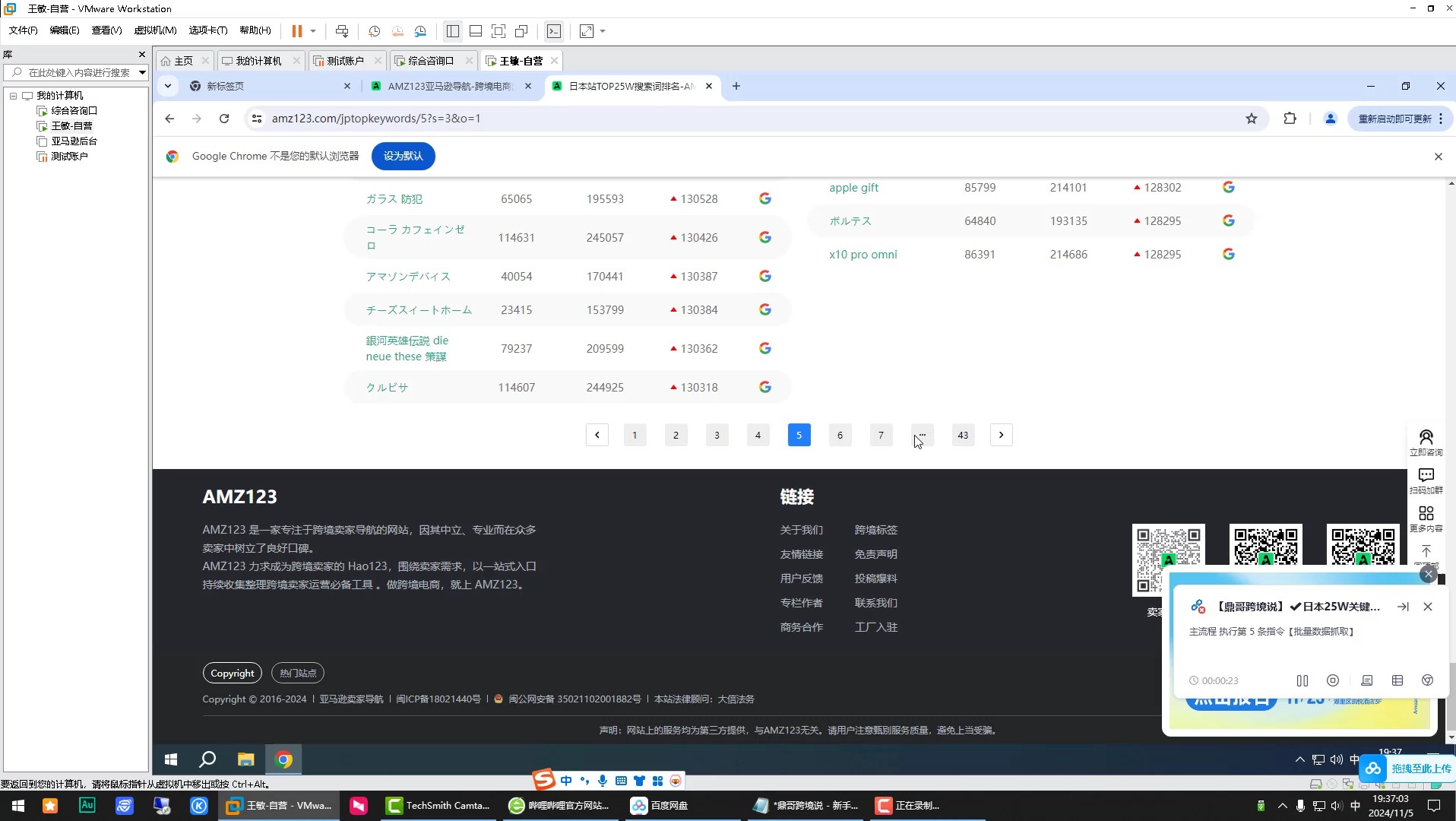Open 更多内容 floating sidebar icon

[1426, 518]
